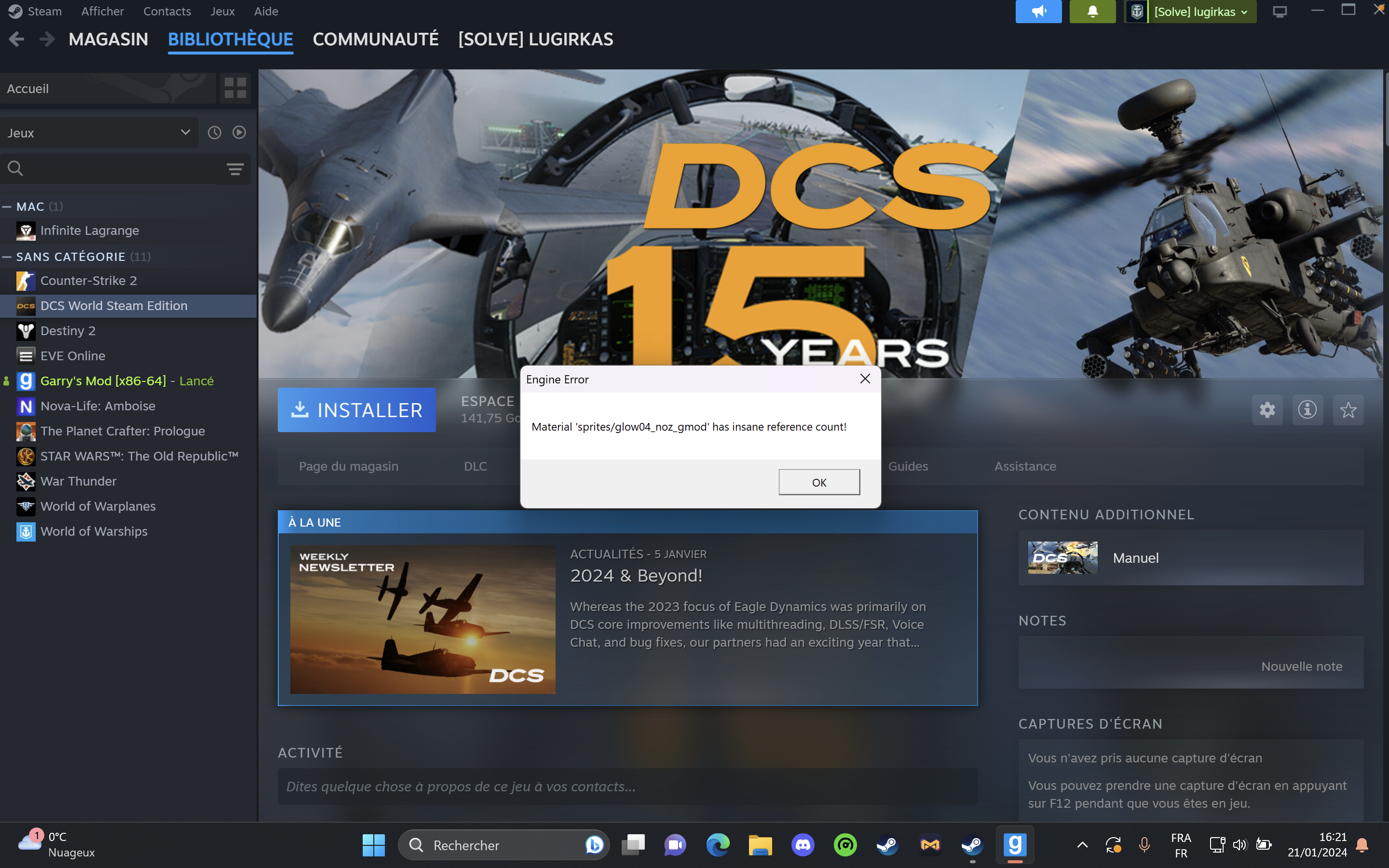The image size is (1389, 868).
Task: Click the ready-to-play filter icon
Action: point(239,133)
